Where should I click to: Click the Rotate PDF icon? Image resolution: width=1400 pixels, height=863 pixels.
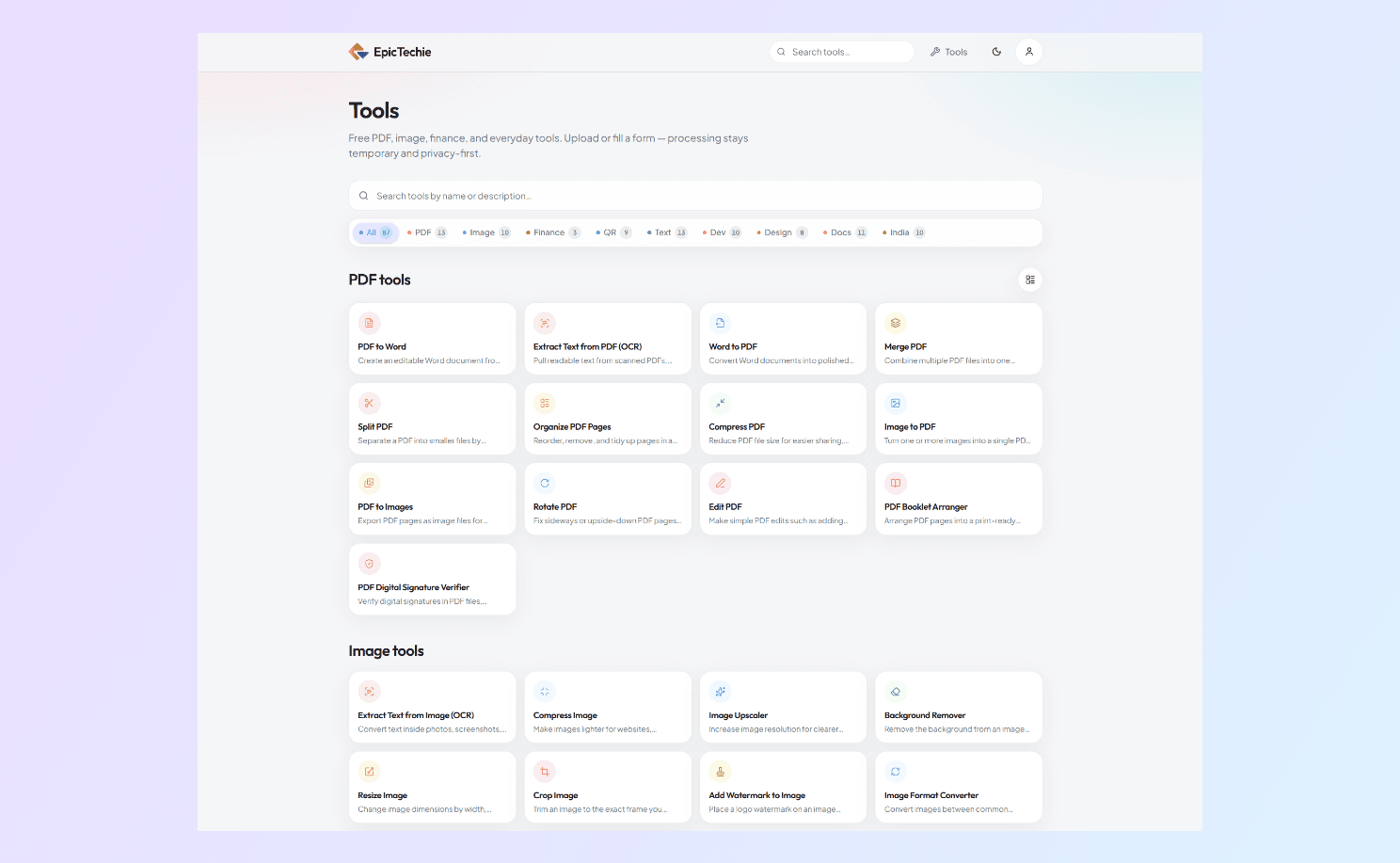point(545,483)
